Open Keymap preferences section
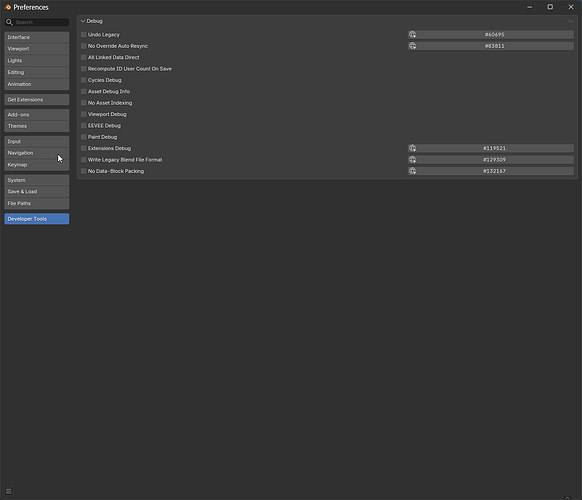 (x=37, y=165)
